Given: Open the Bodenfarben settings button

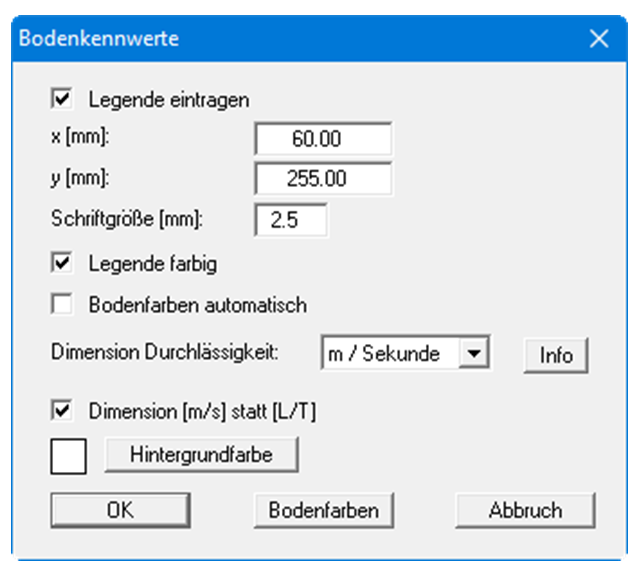Looking at the screenshot, I should click(323, 510).
